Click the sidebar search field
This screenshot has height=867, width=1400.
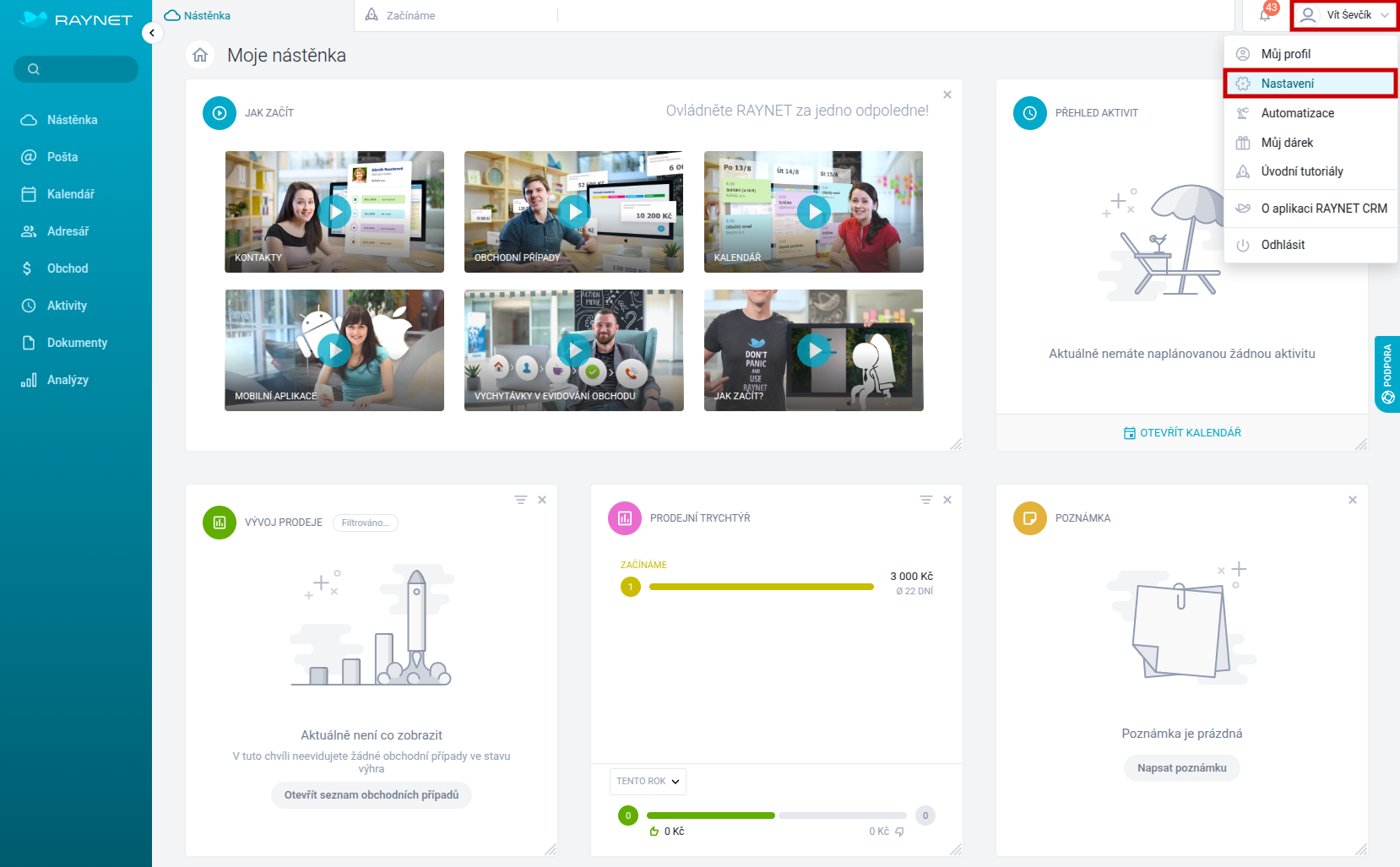(76, 69)
